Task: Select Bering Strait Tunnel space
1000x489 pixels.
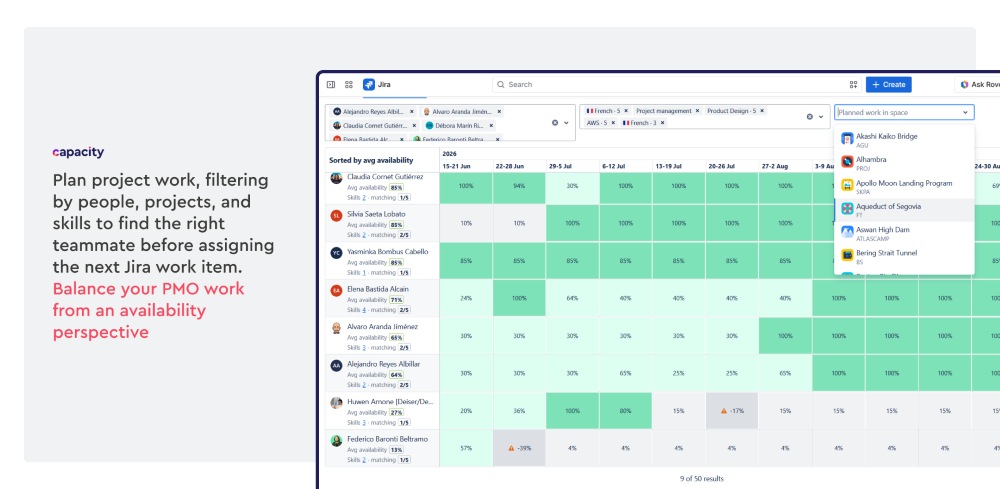Action: (904, 256)
